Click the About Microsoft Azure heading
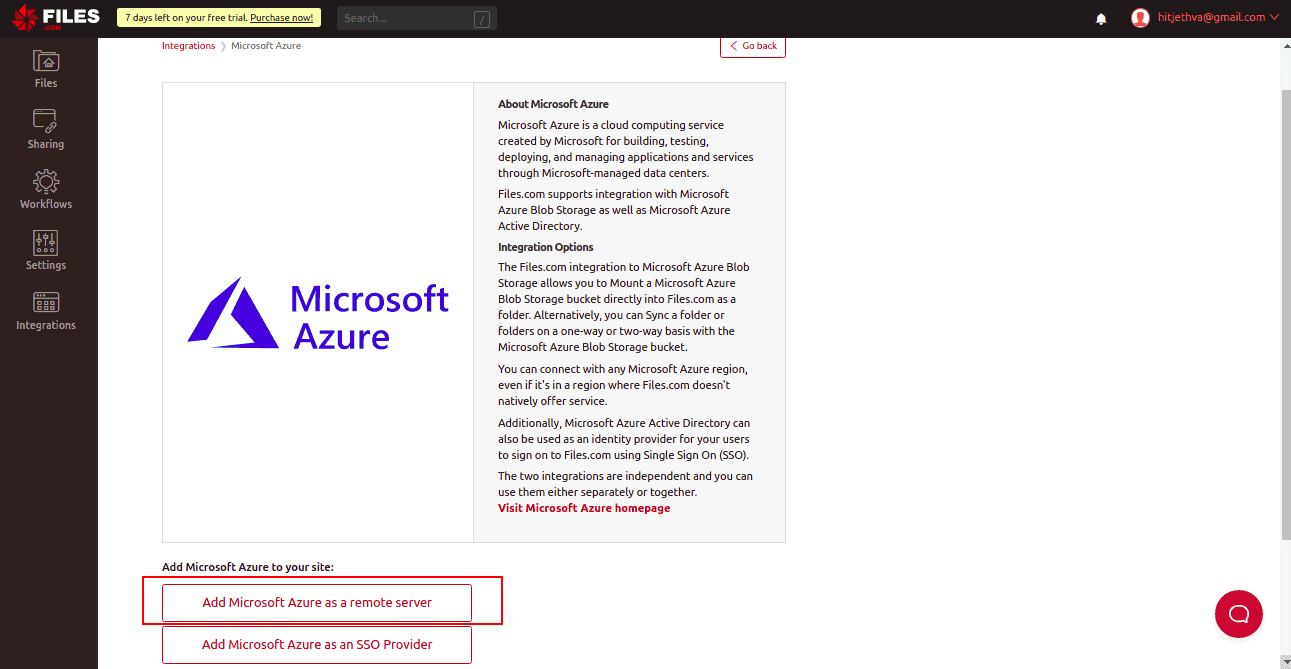The image size is (1291, 669). [x=553, y=104]
